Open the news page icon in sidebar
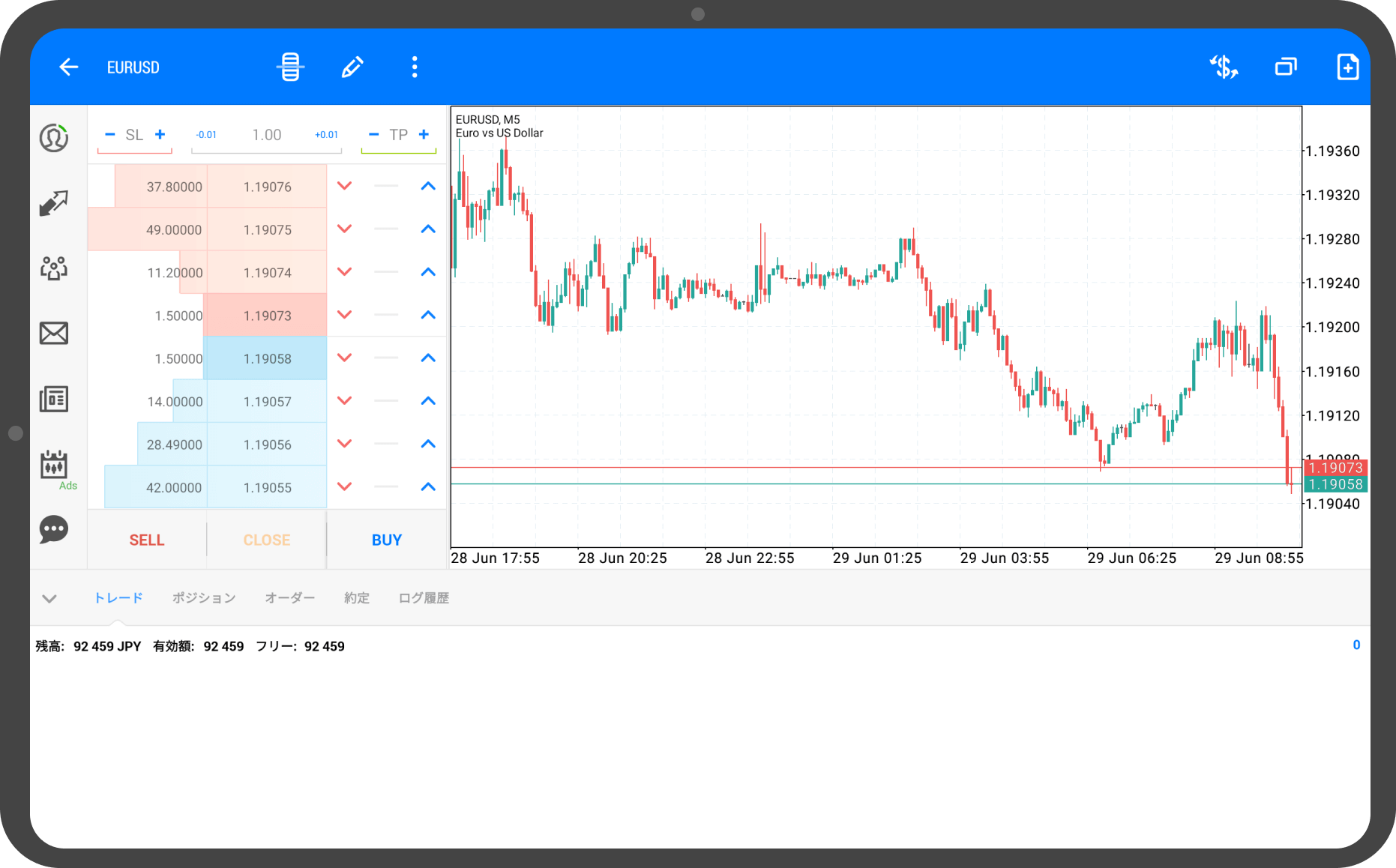Screen dimensions: 1396x868 coord(54,399)
